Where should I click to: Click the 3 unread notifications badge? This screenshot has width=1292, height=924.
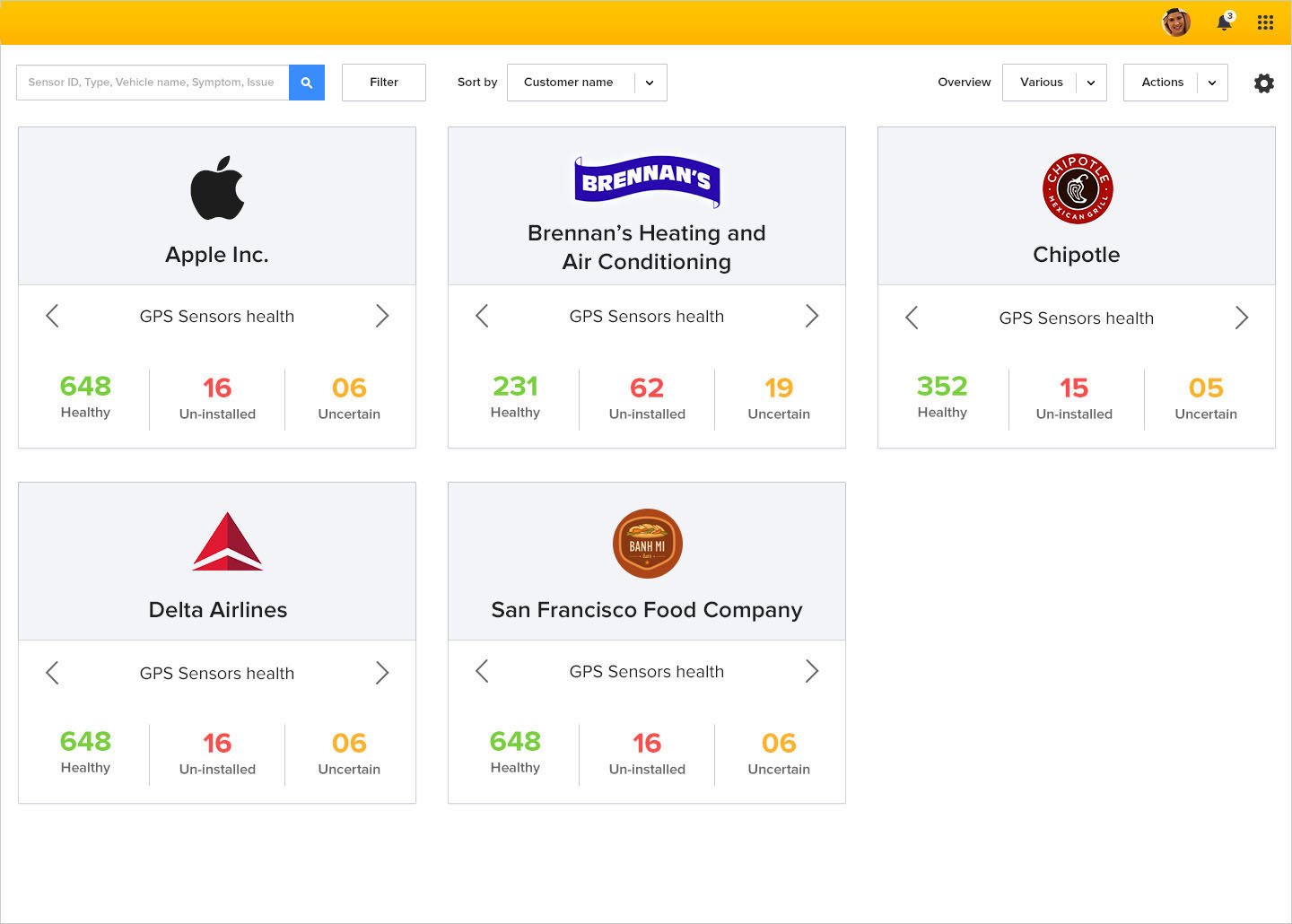(x=1230, y=14)
